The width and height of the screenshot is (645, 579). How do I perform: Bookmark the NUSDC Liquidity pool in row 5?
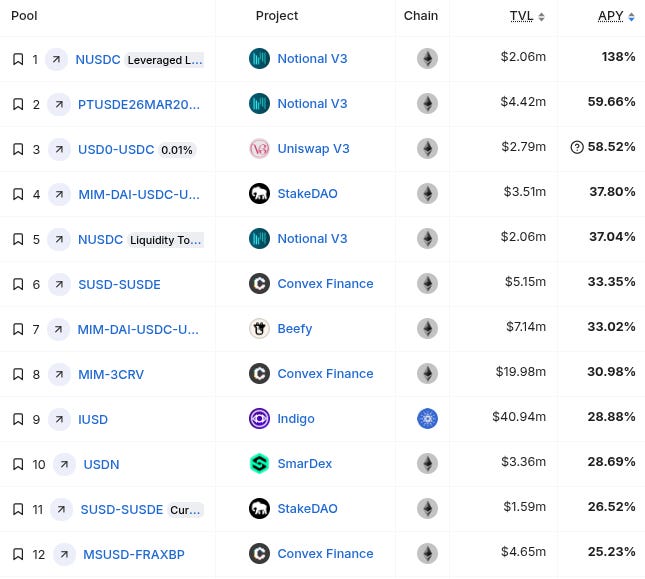18,239
